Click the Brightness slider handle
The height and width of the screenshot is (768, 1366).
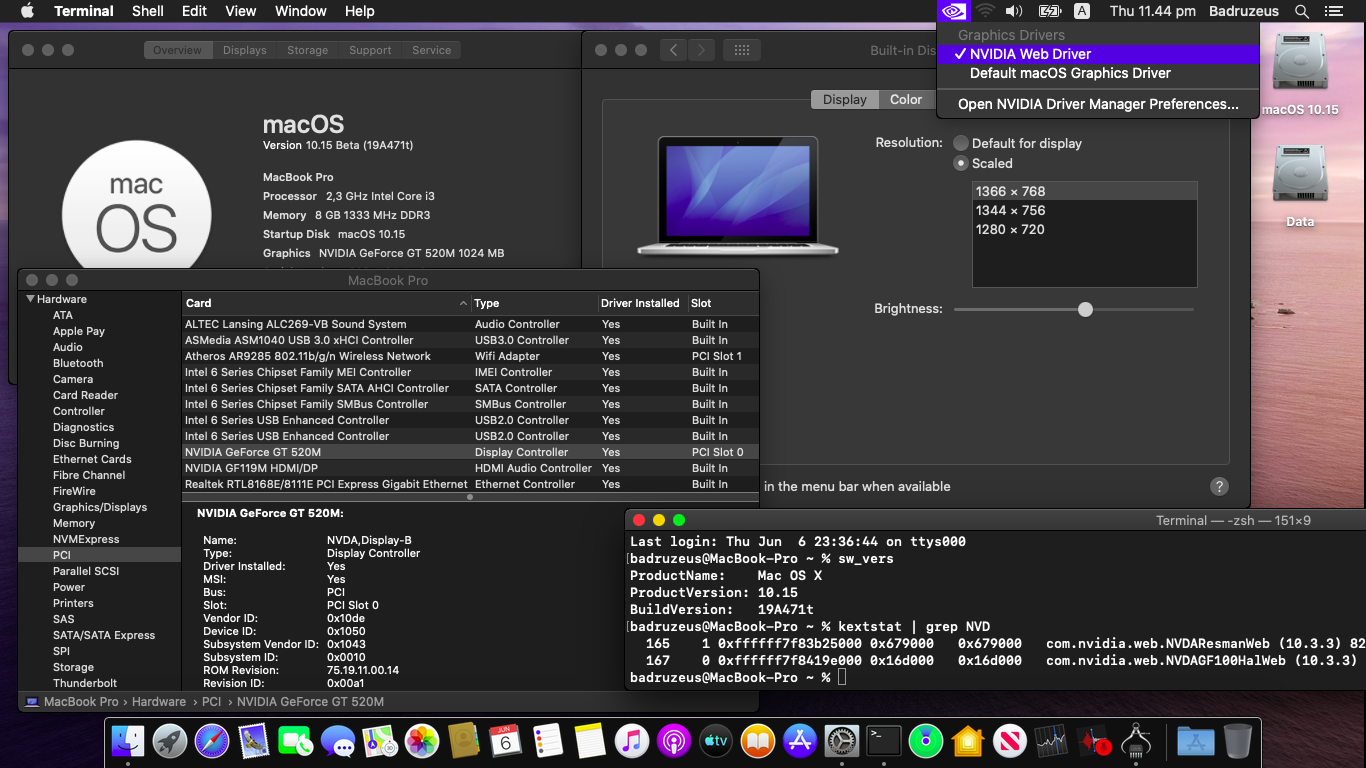click(1085, 309)
